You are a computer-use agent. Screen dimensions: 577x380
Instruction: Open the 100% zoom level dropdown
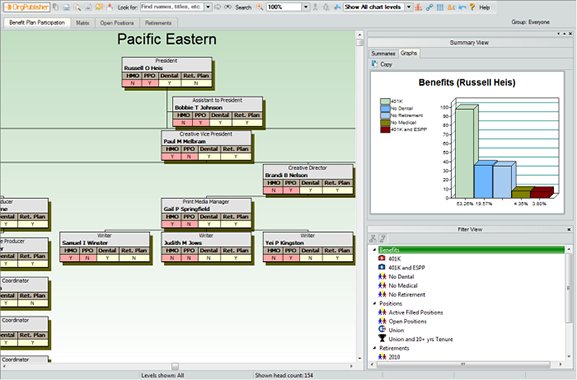pyautogui.click(x=306, y=7)
